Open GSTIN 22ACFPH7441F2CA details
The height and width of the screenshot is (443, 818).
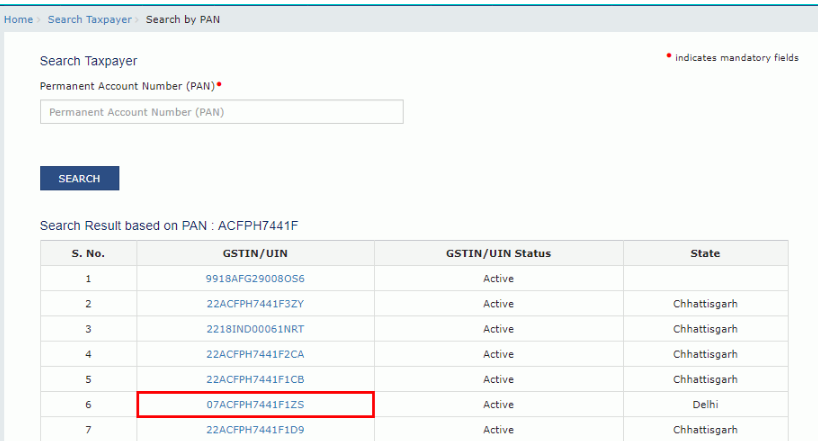coord(255,354)
